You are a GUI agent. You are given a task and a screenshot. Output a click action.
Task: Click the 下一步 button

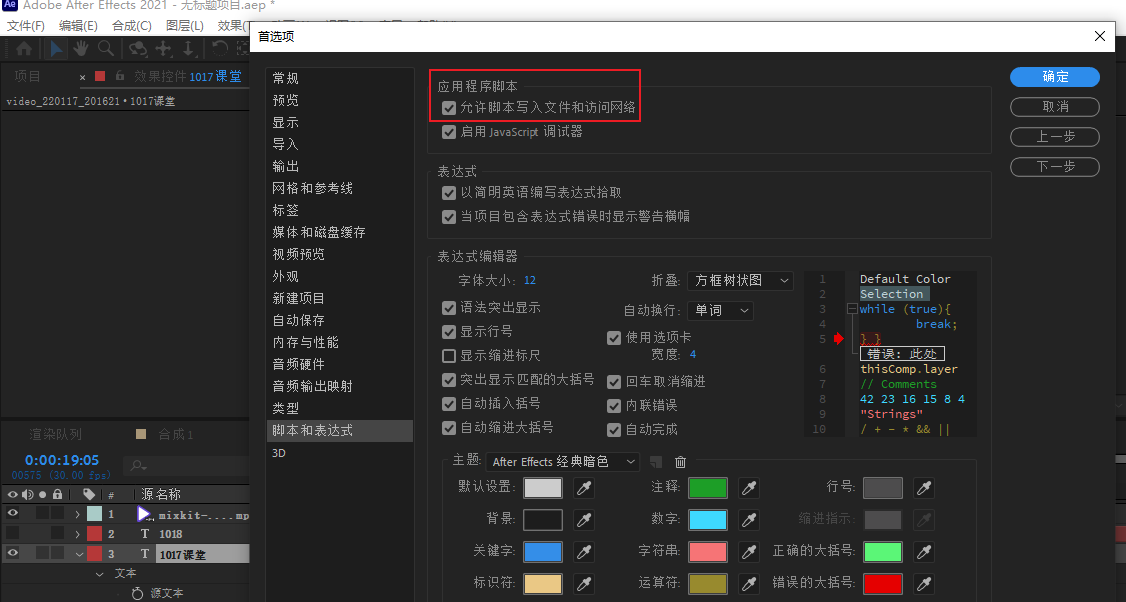[1055, 167]
